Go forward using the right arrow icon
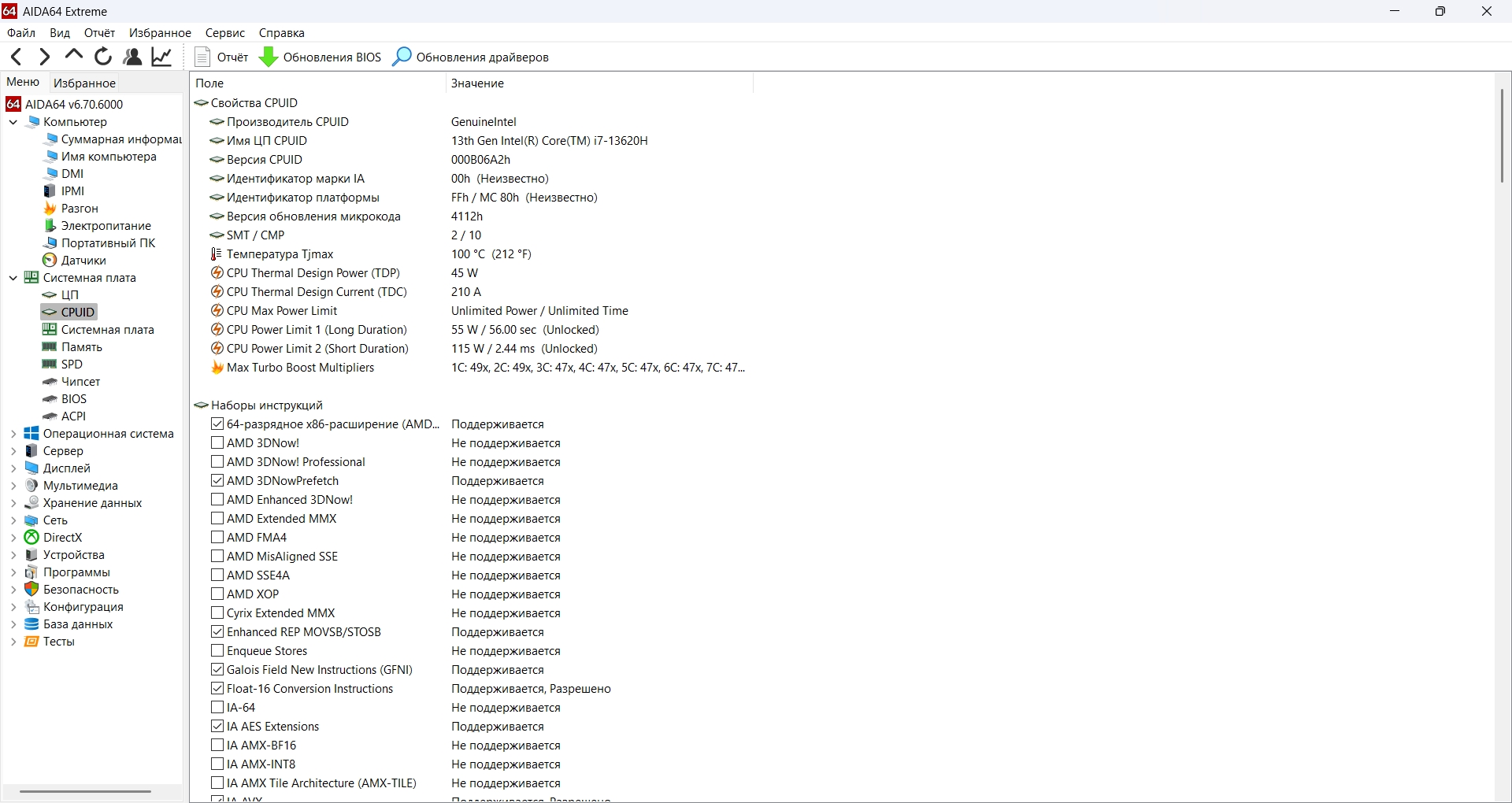 coord(44,57)
